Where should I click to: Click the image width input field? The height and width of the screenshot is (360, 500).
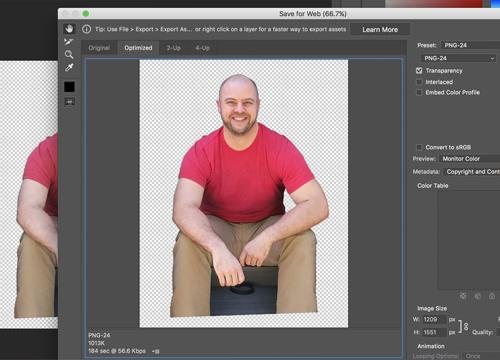click(x=434, y=319)
